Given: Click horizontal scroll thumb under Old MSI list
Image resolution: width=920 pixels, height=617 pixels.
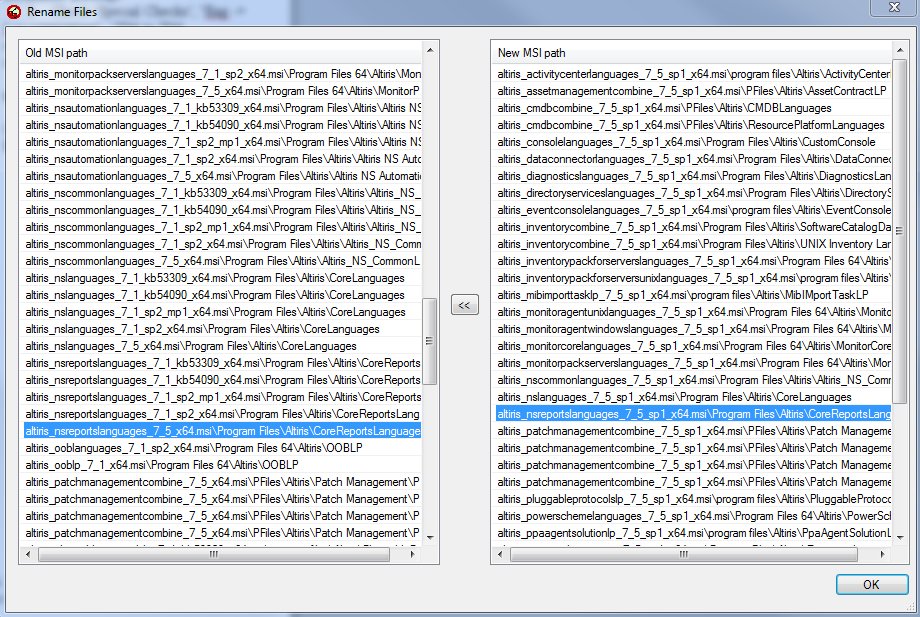Looking at the screenshot, I should tap(214, 554).
